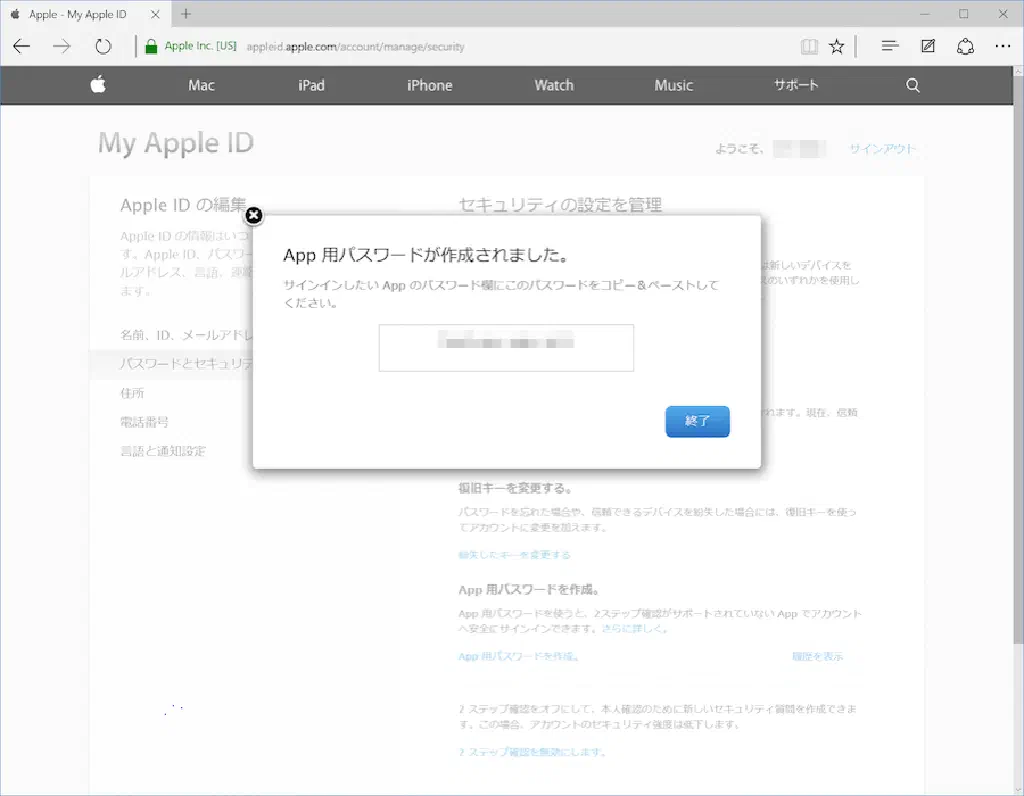Add page to favorites star icon

click(837, 46)
